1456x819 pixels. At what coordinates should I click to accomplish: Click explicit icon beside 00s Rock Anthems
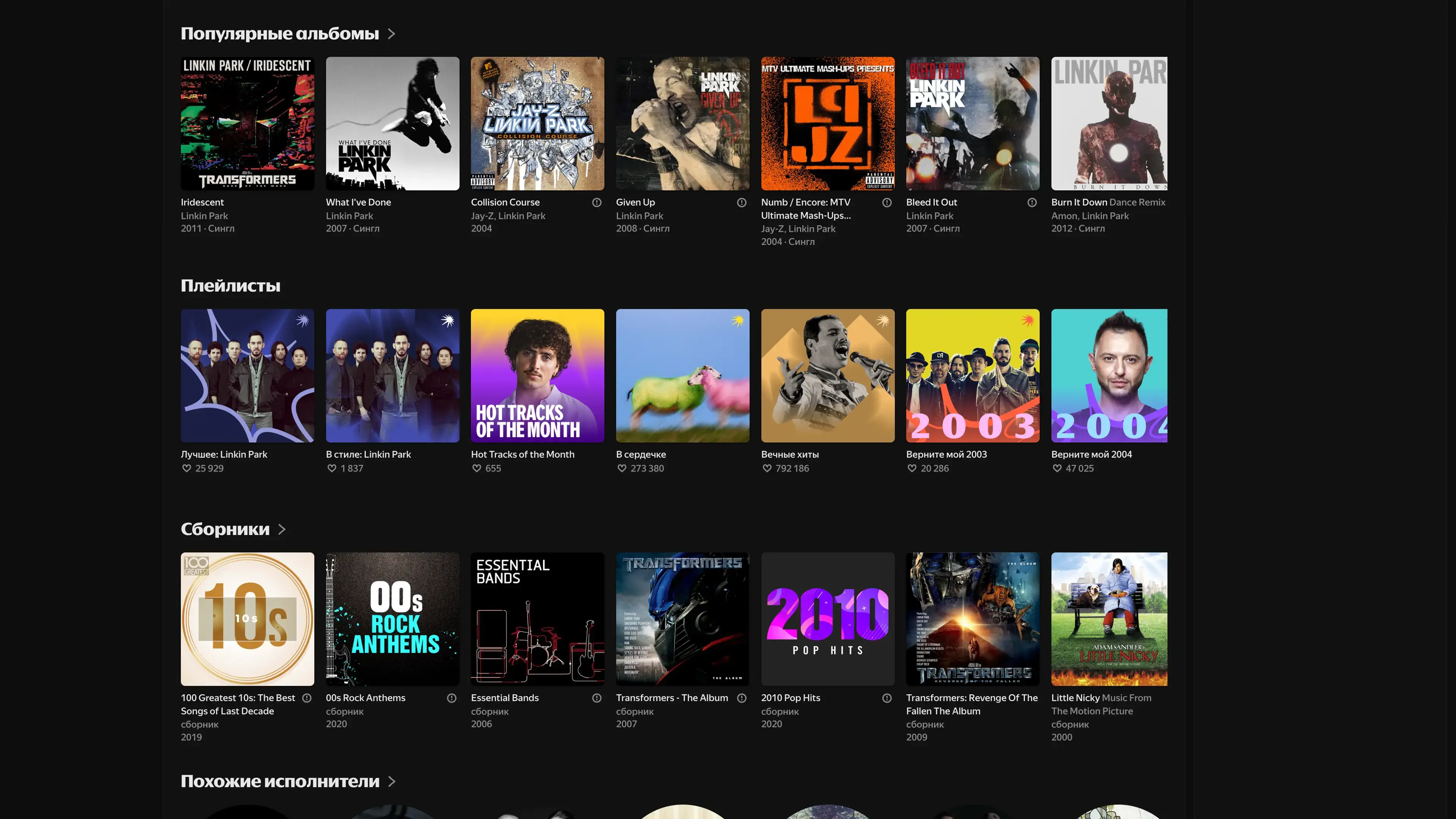451,698
